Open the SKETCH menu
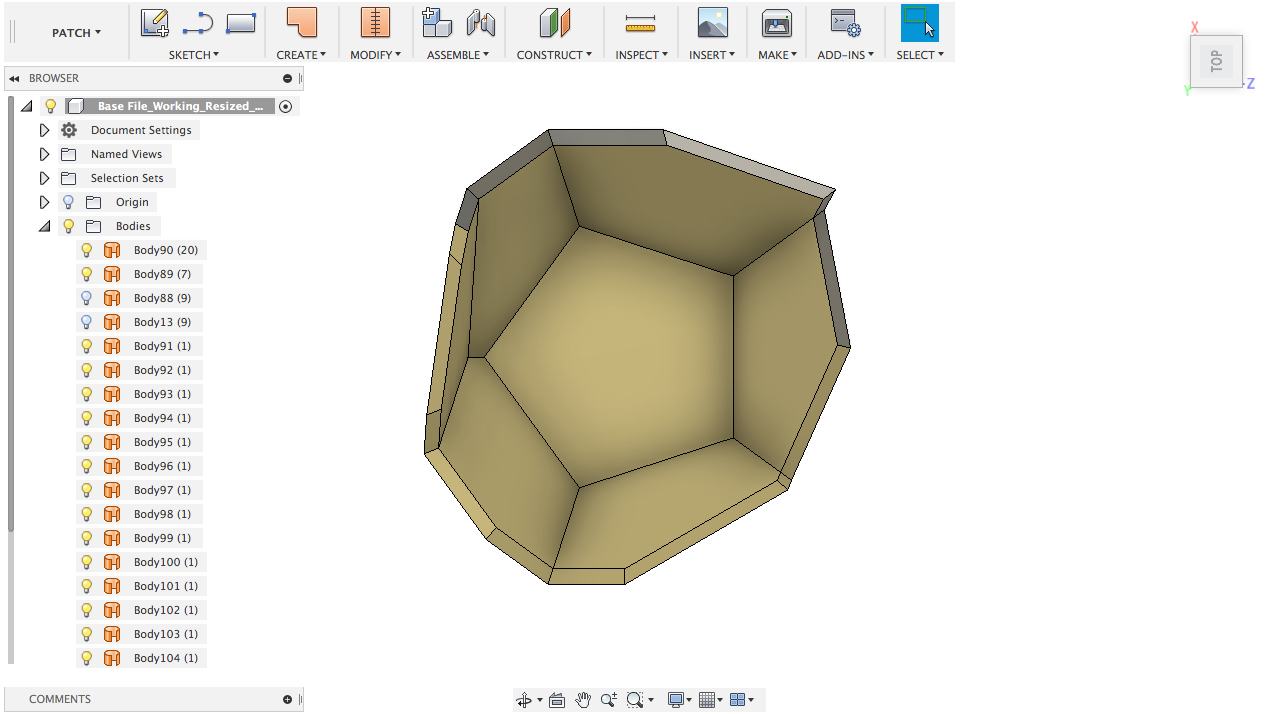The image size is (1280, 714). coord(194,55)
